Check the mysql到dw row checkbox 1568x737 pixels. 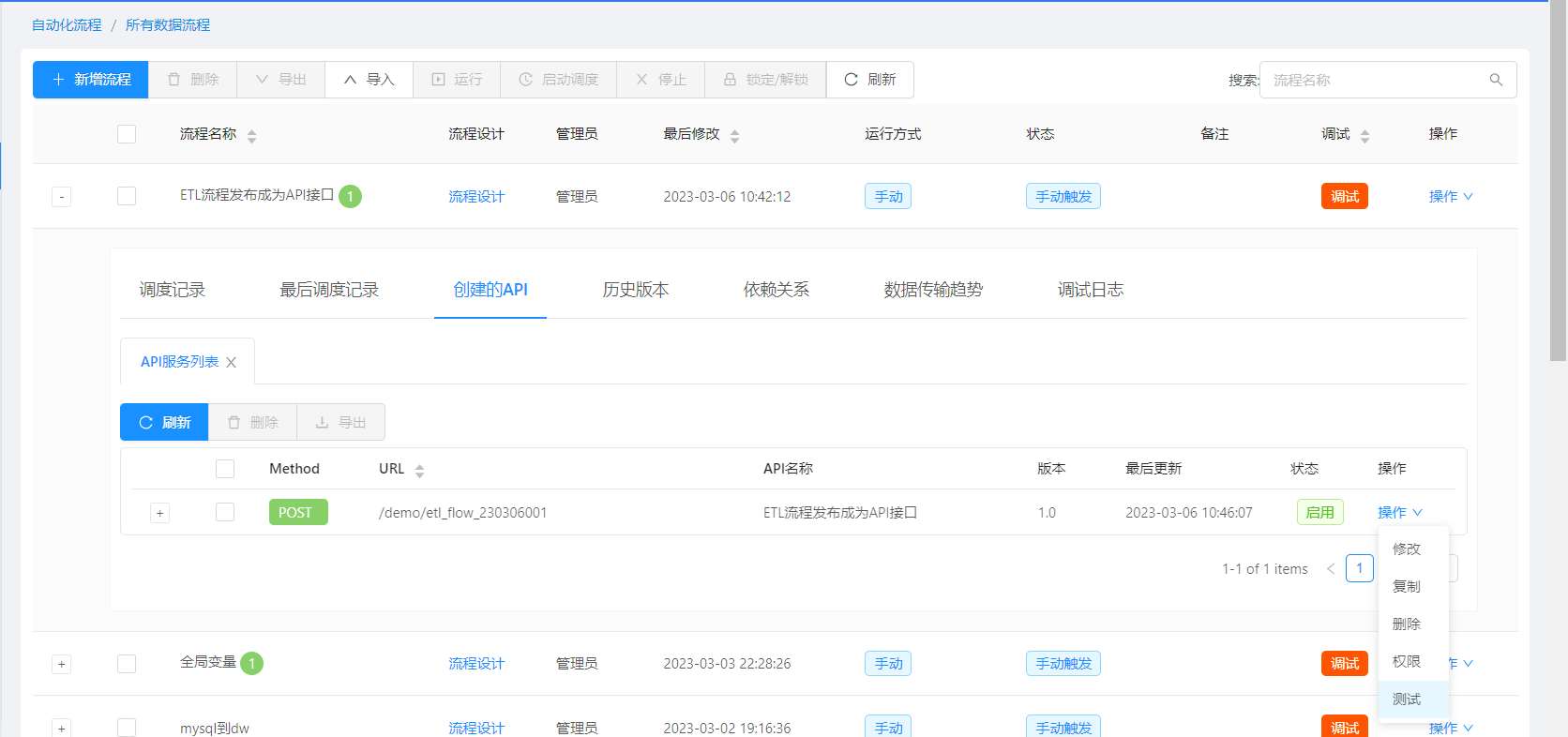(x=127, y=728)
